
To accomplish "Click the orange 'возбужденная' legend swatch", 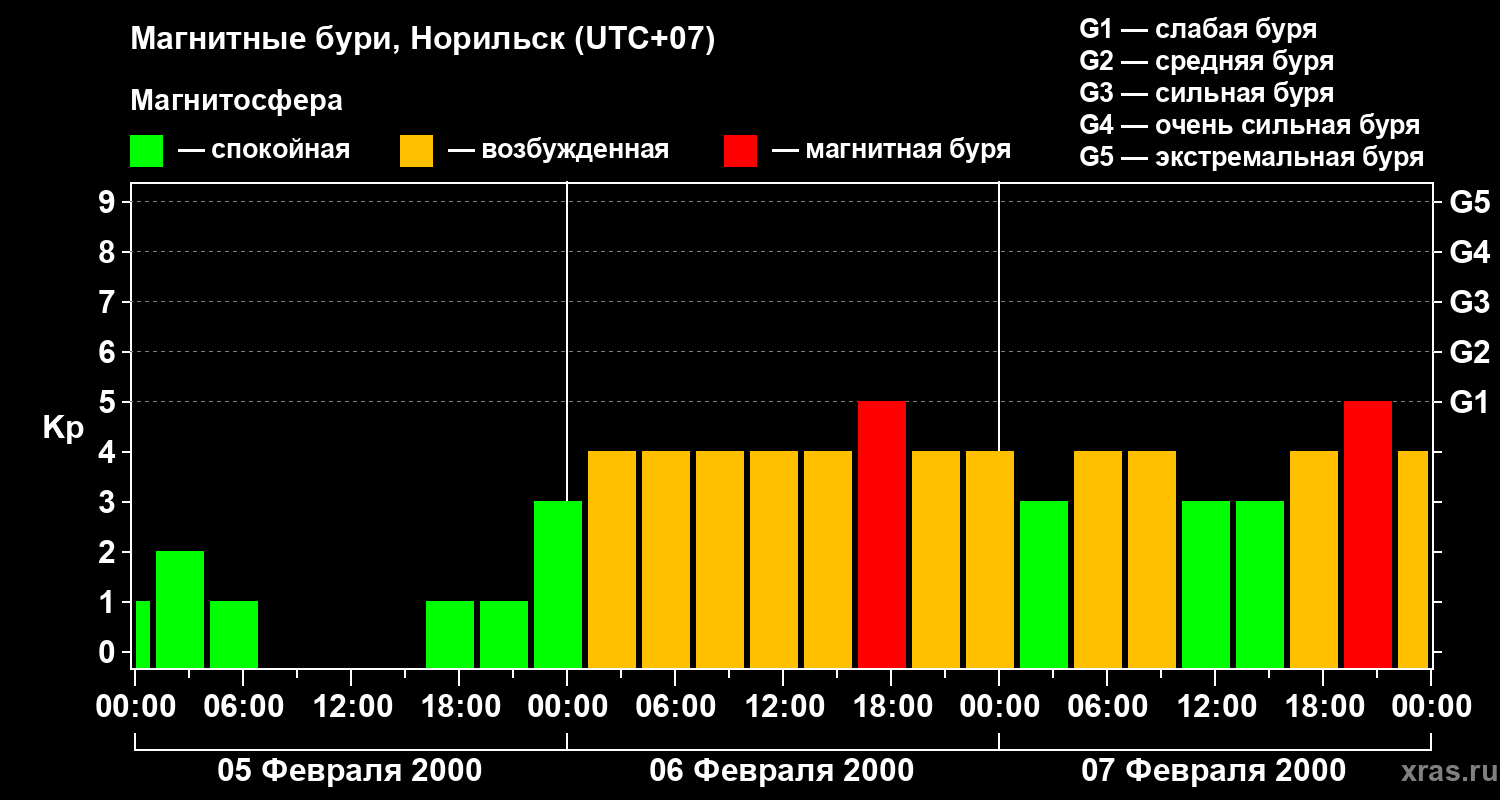I will [416, 151].
